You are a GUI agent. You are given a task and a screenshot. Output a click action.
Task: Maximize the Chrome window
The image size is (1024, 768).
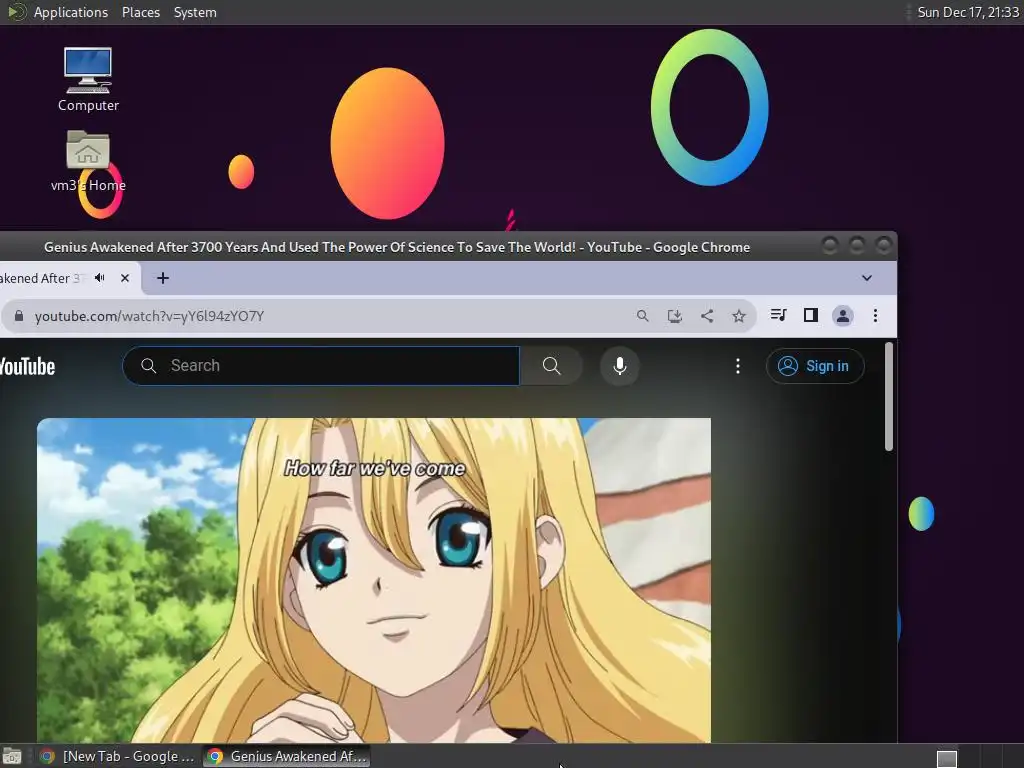tap(856, 245)
